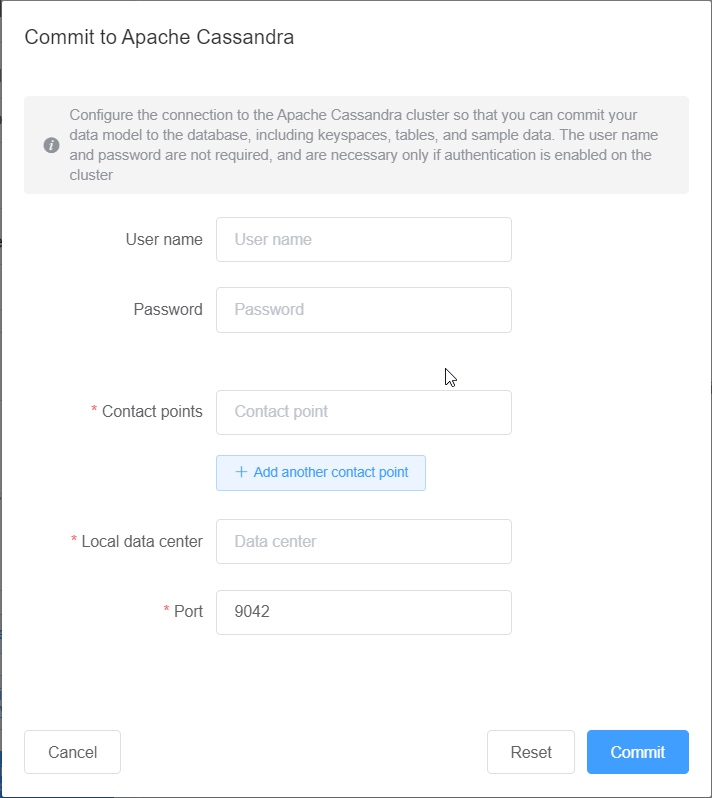Image resolution: width=712 pixels, height=798 pixels.
Task: Click into the Password field
Action: pyautogui.click(x=363, y=310)
